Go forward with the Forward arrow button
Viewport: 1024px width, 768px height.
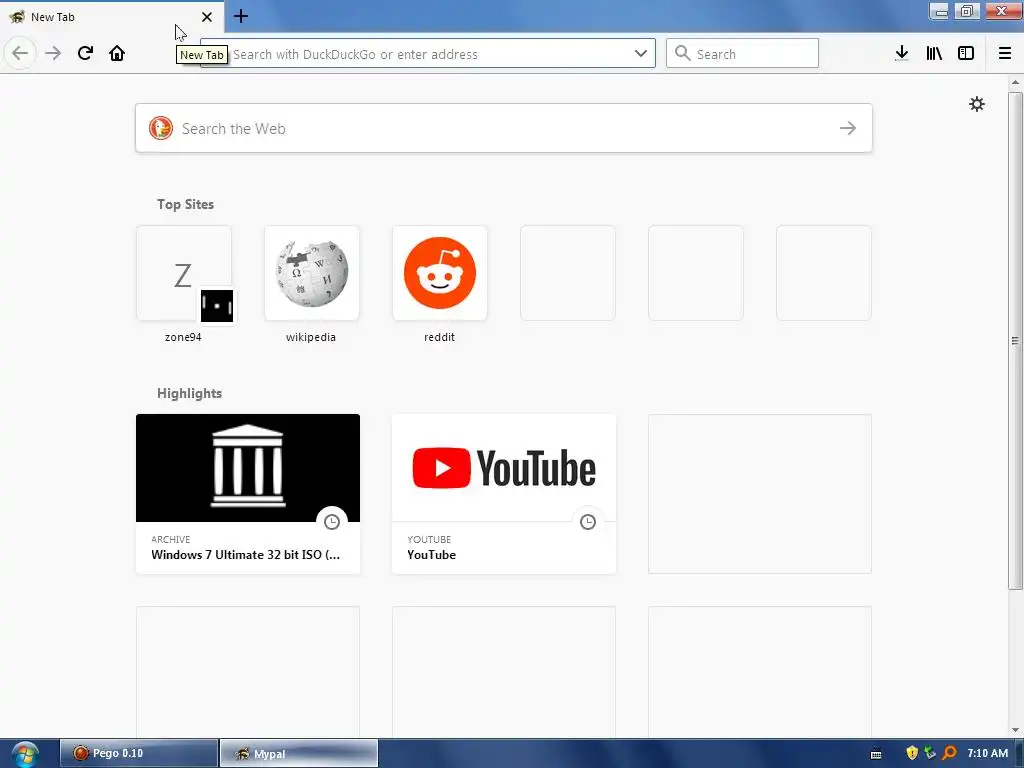click(53, 53)
